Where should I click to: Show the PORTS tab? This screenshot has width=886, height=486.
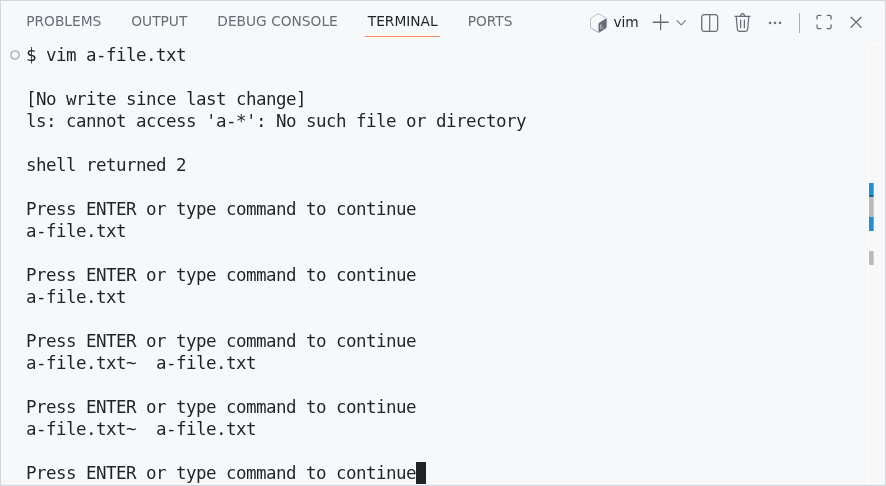[490, 21]
